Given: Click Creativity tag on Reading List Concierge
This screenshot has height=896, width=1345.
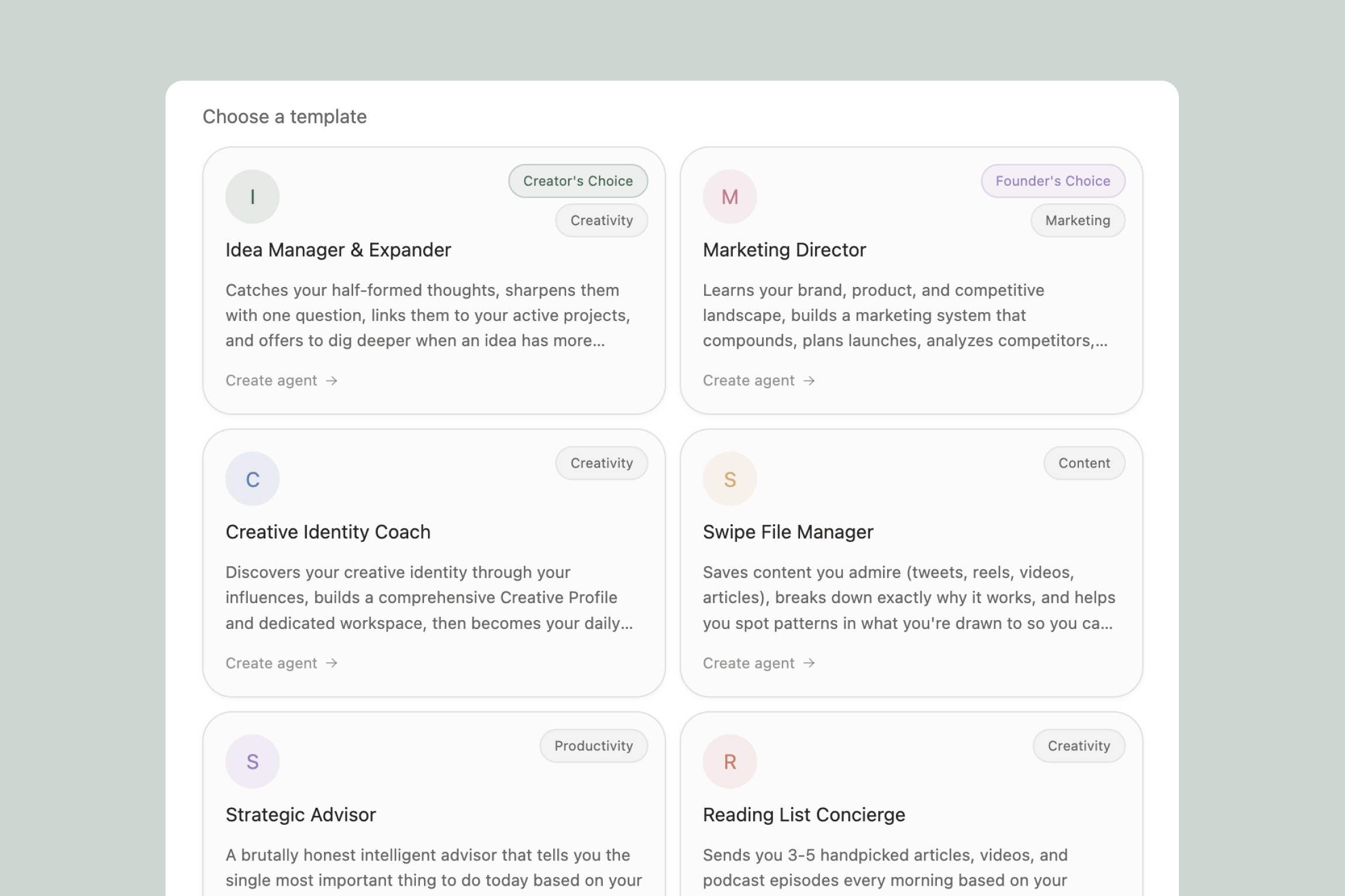Looking at the screenshot, I should click(x=1078, y=746).
